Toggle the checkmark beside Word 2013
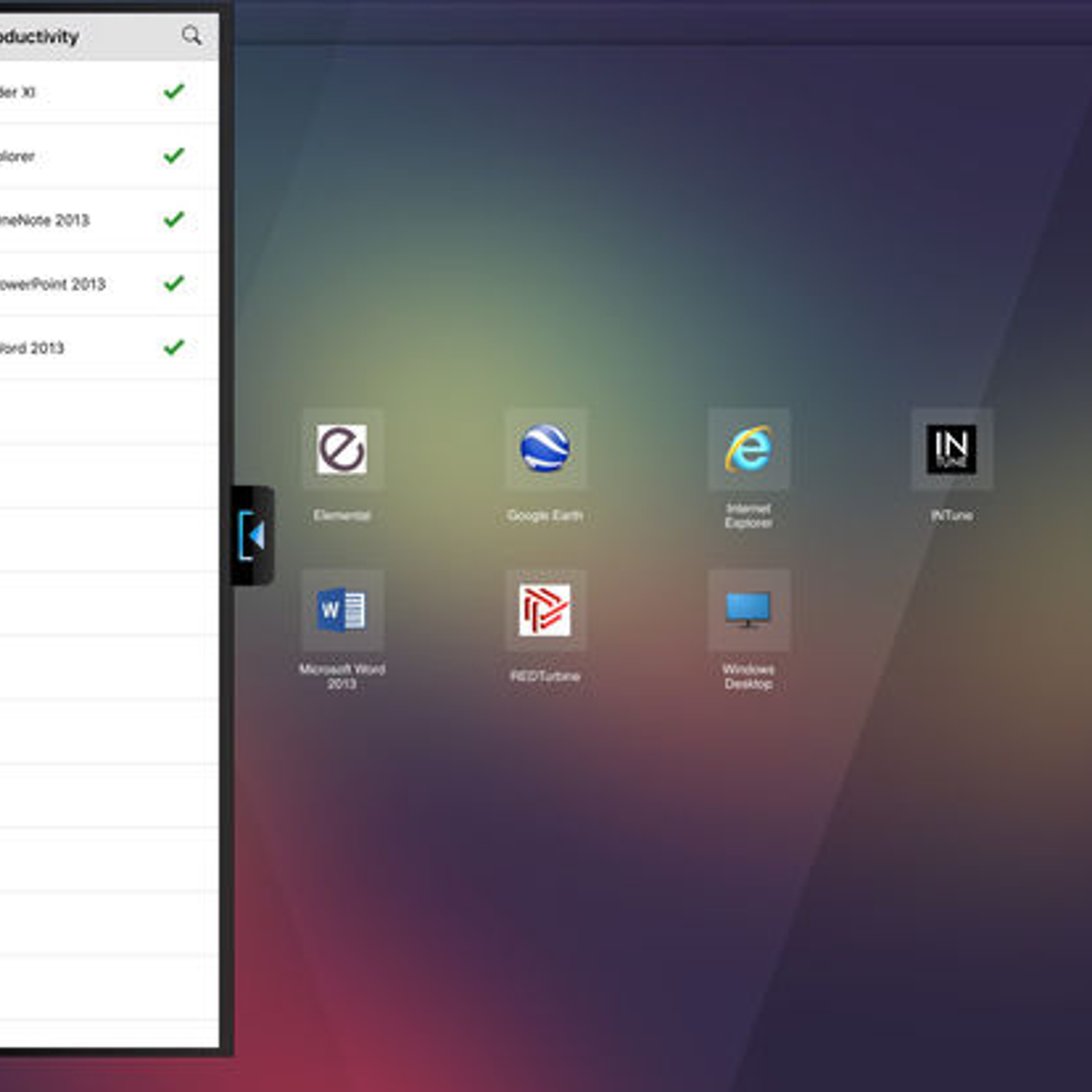The height and width of the screenshot is (1092, 1092). [x=174, y=347]
